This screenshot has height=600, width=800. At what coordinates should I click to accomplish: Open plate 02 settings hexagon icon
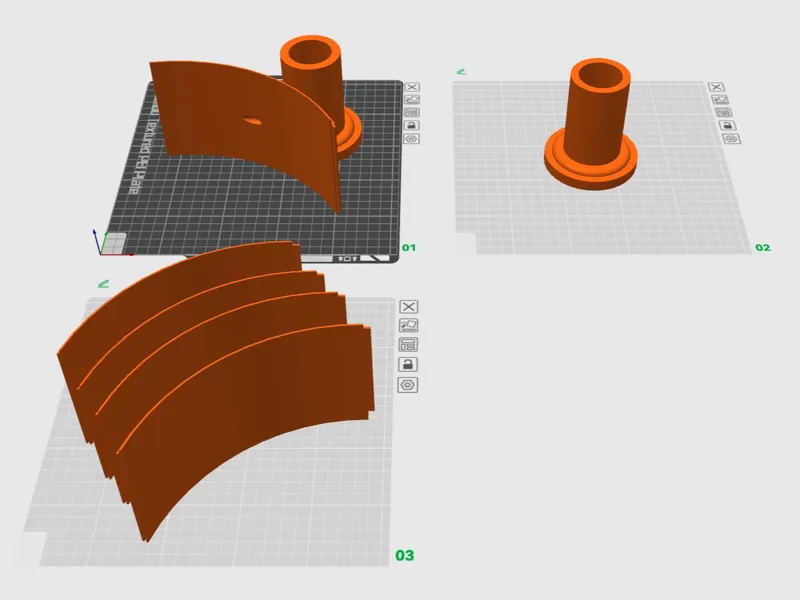point(732,139)
